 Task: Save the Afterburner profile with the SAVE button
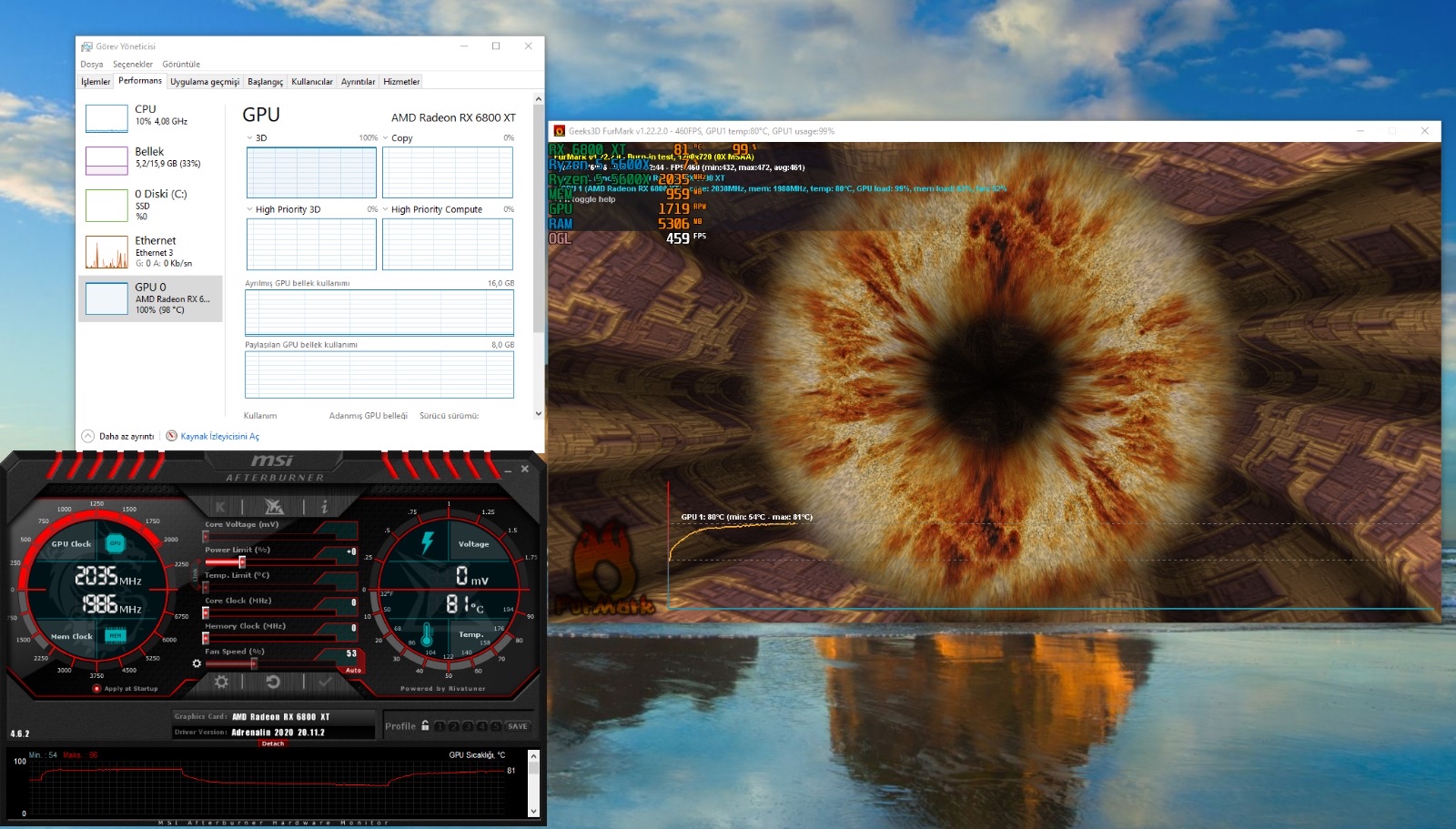click(x=518, y=726)
